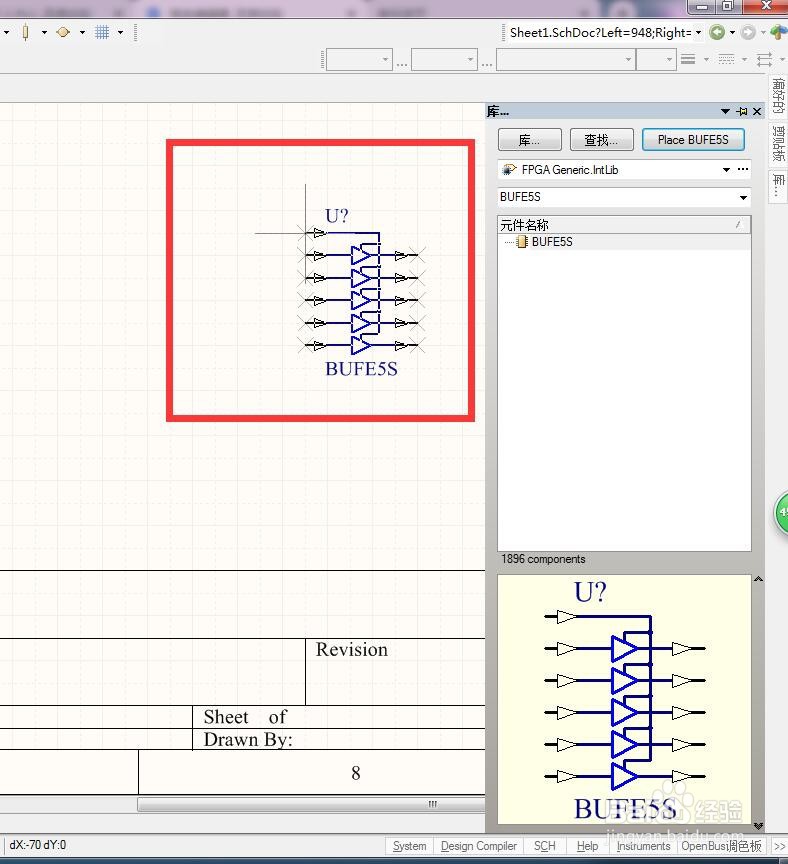Click the green navigate back icon
Image resolution: width=788 pixels, height=864 pixels.
click(717, 33)
